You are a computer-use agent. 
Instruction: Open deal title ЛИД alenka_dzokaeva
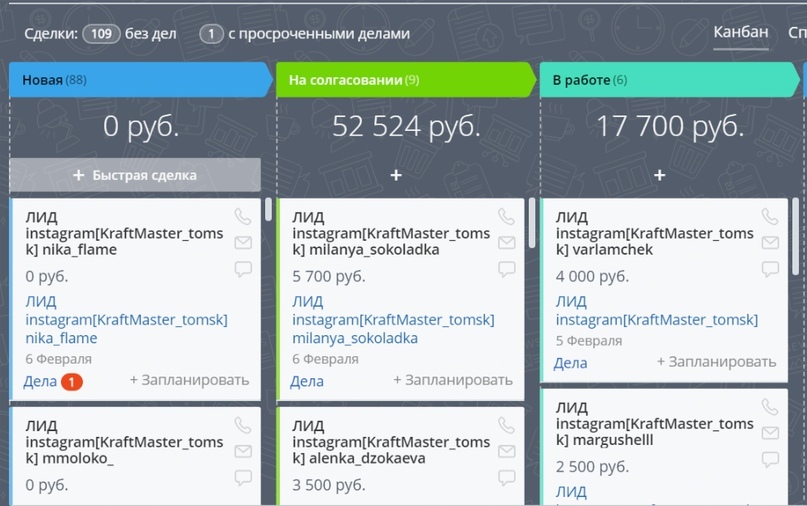click(391, 442)
